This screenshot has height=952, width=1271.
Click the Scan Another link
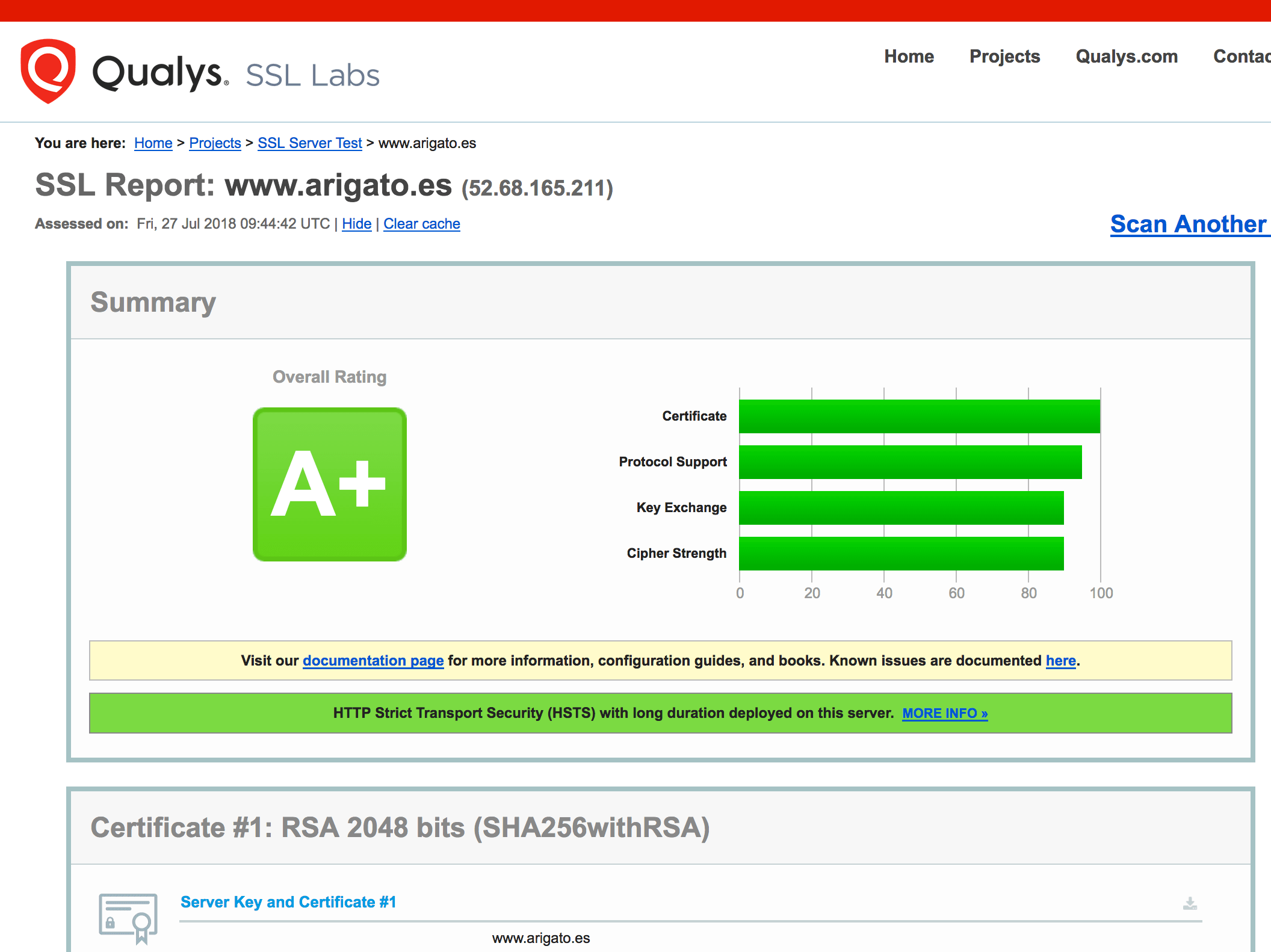pos(1189,224)
